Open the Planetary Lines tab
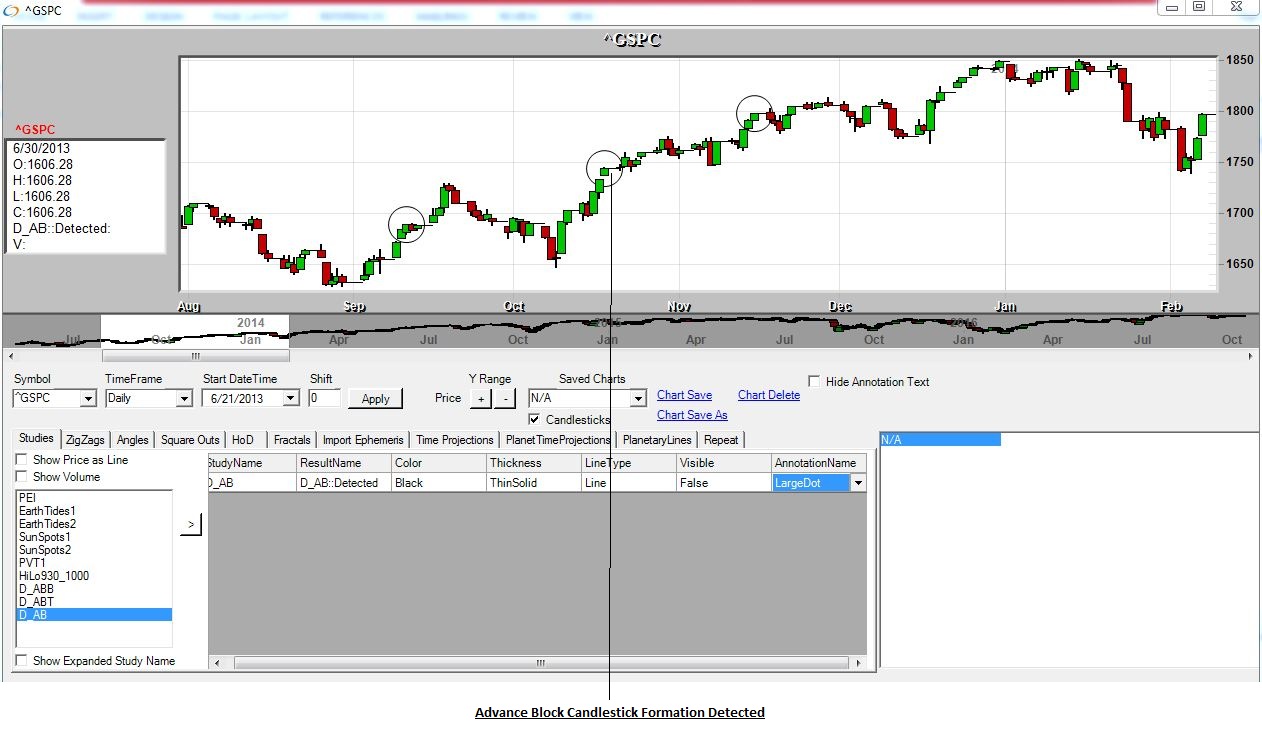The height and width of the screenshot is (738, 1262). 655,440
